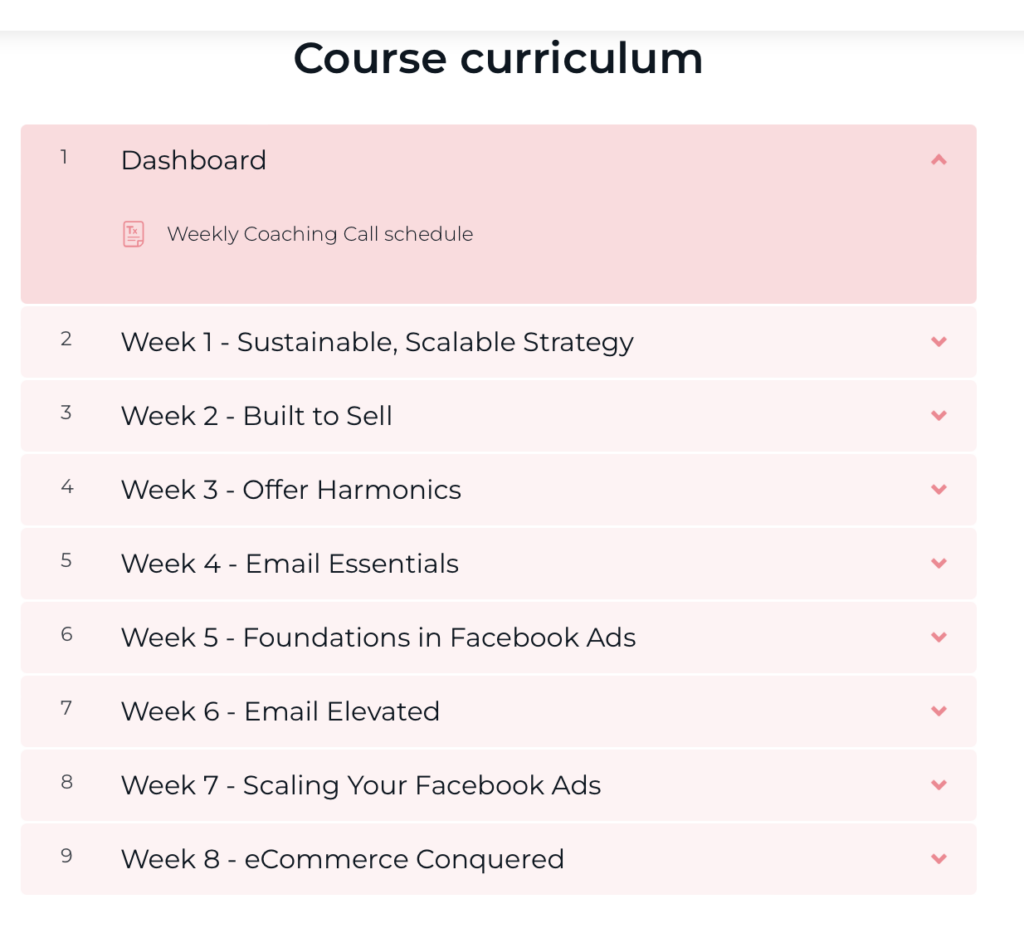Expand Week 4 Email Essentials chevron
Viewport: 1024px width, 933px height.
click(938, 563)
